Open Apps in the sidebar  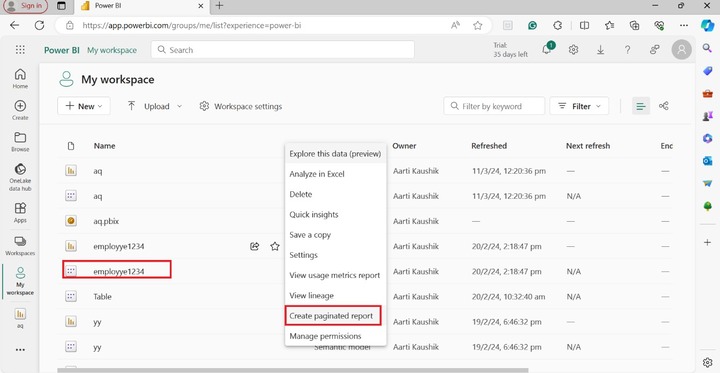tap(20, 213)
